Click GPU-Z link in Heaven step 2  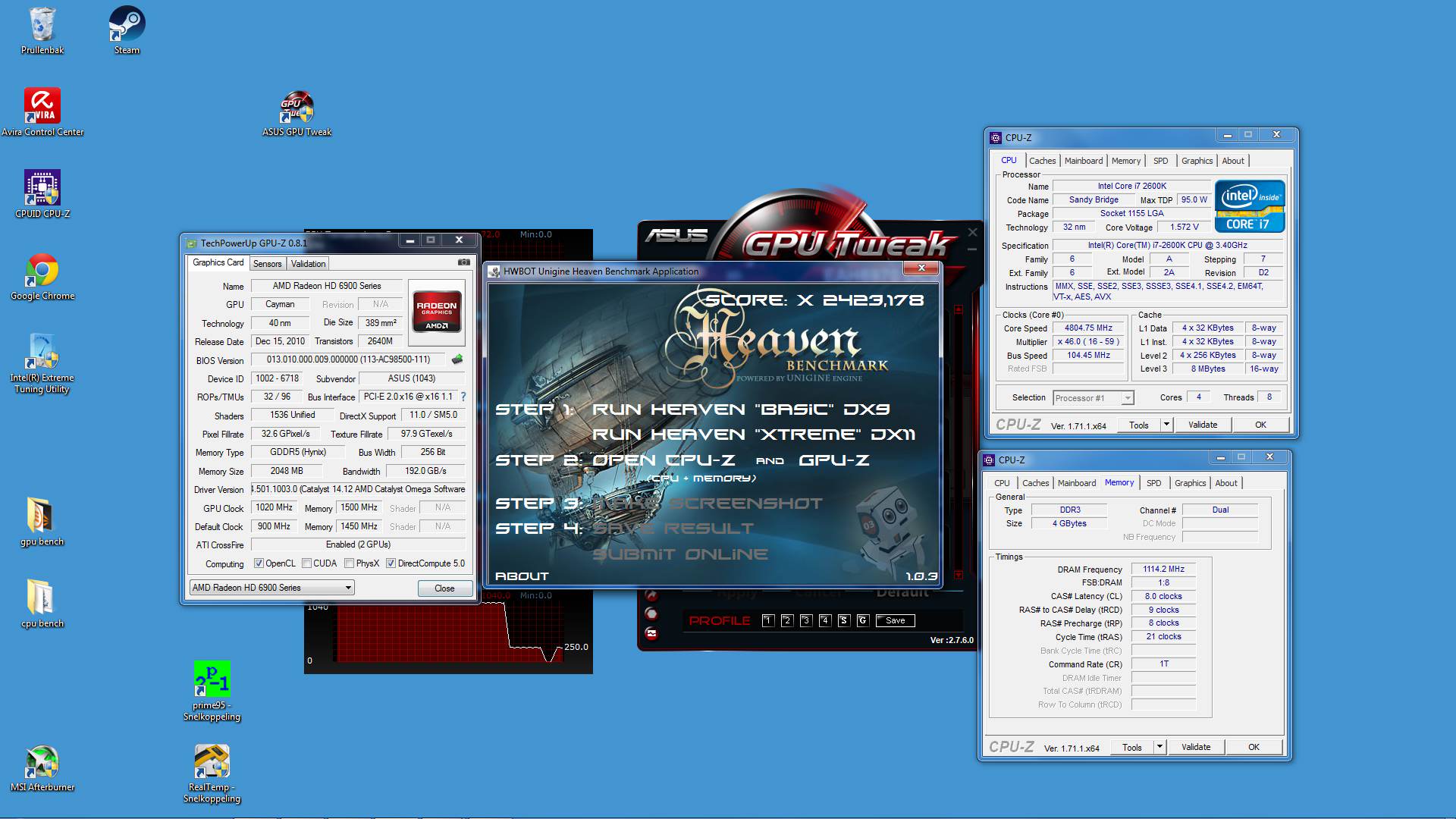coord(834,460)
